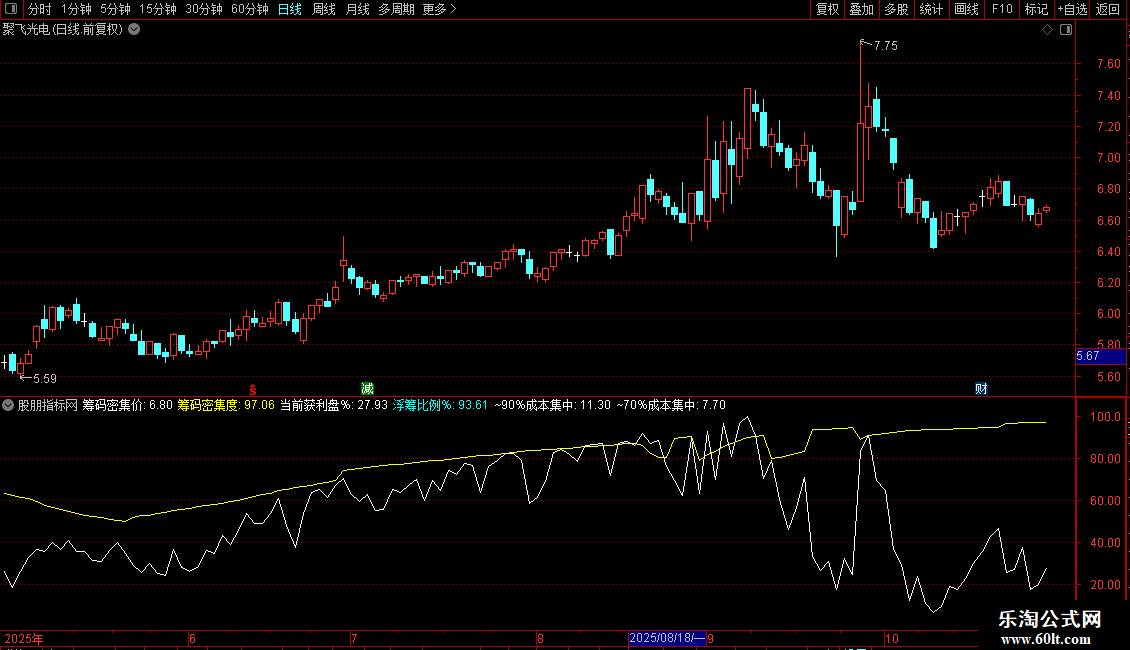
Task: Click month 6 on time axis
Action: point(192,638)
